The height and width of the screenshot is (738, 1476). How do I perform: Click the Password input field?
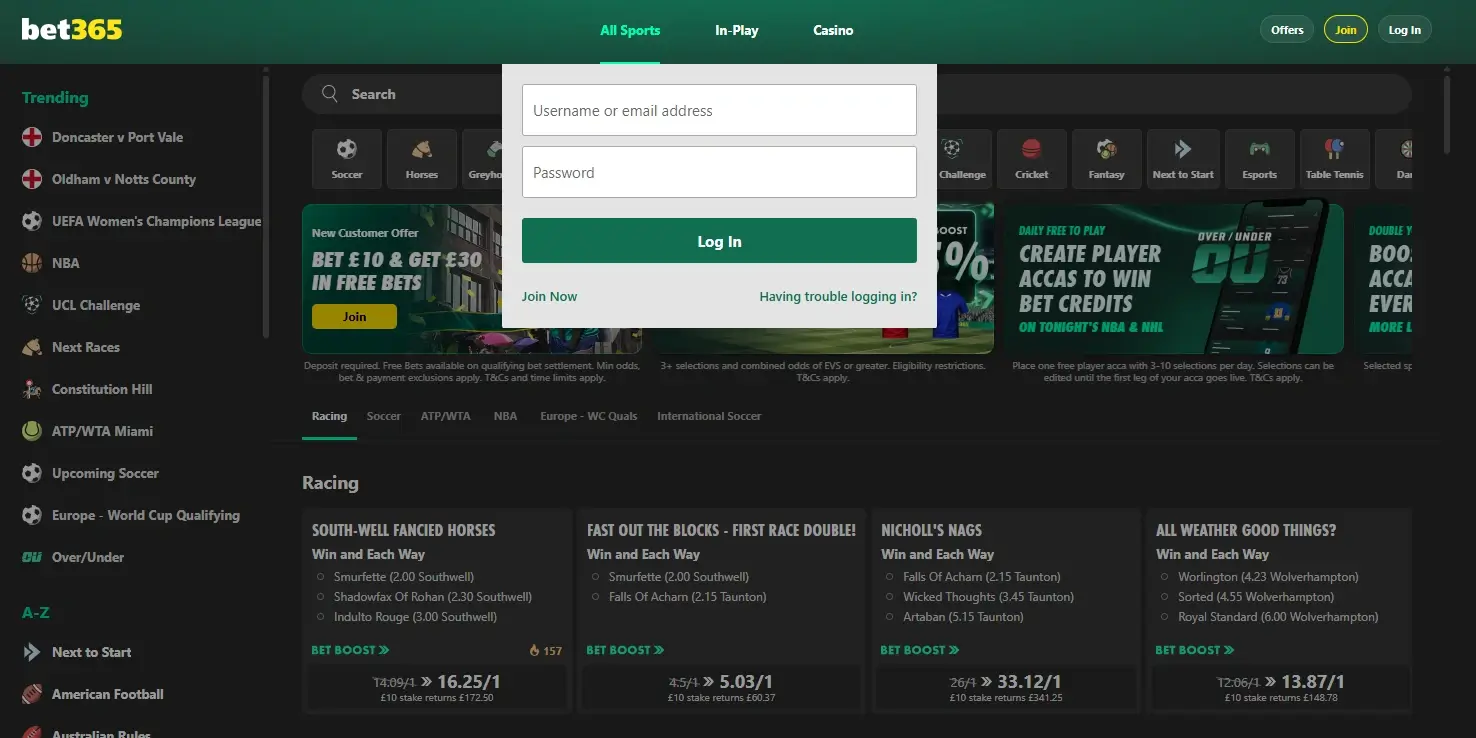click(x=719, y=172)
